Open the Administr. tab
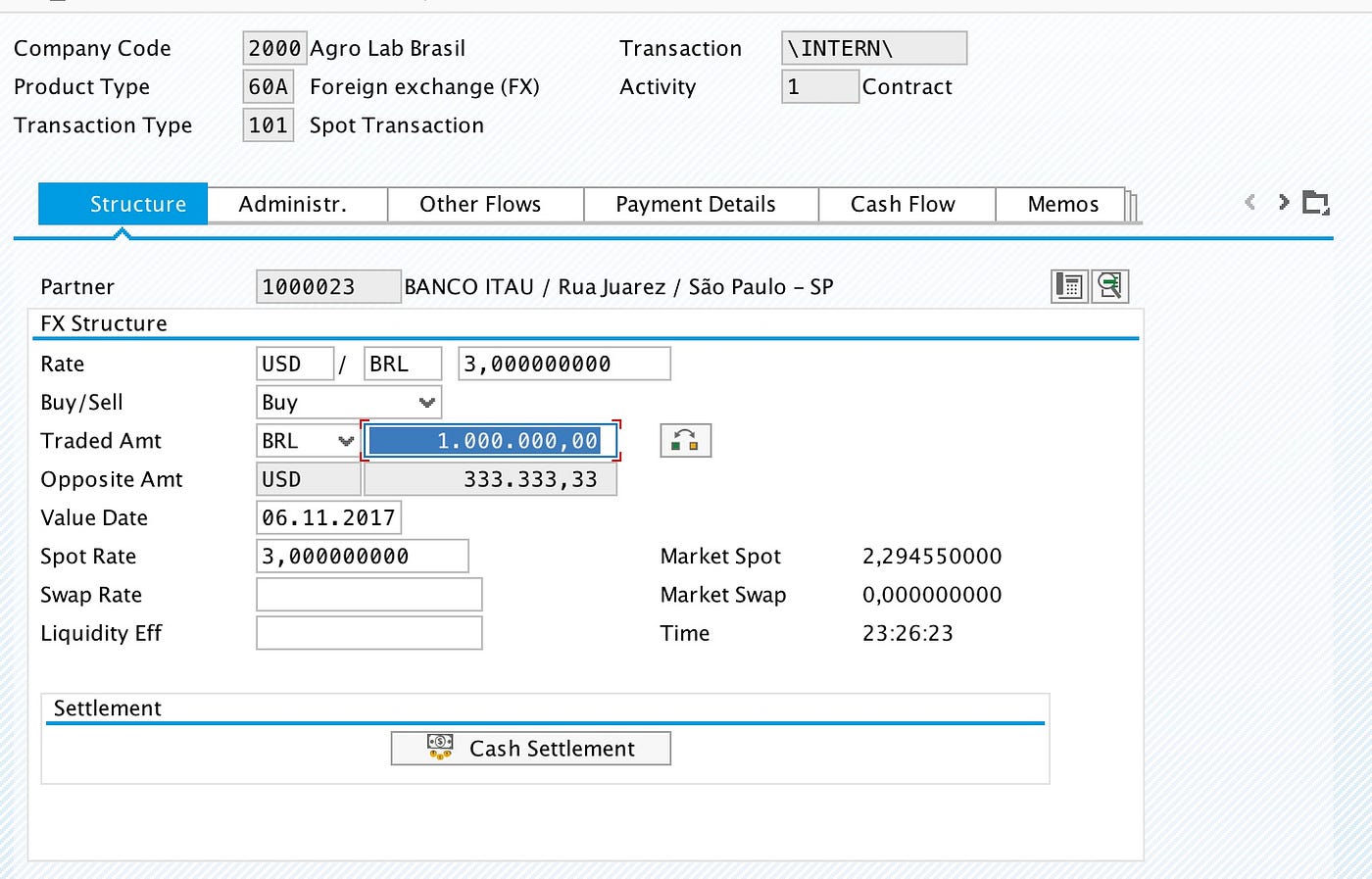The height and width of the screenshot is (879, 1372). [x=298, y=204]
